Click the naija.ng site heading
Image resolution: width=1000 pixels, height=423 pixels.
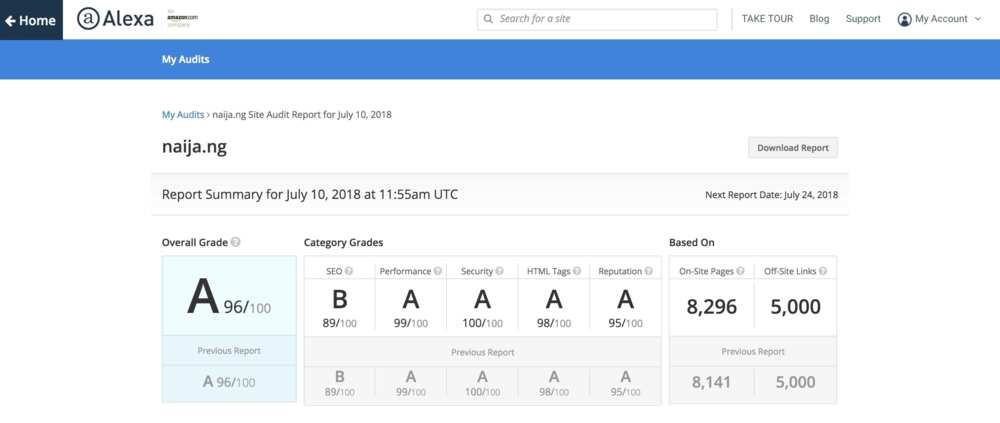pos(195,147)
